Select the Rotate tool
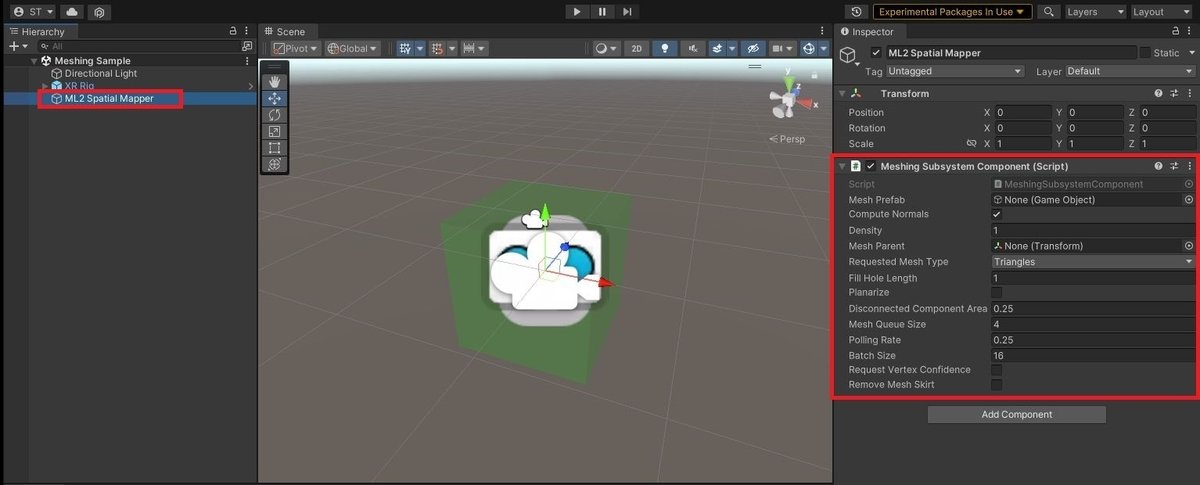Screen dimensions: 1200x485 click(x=274, y=114)
